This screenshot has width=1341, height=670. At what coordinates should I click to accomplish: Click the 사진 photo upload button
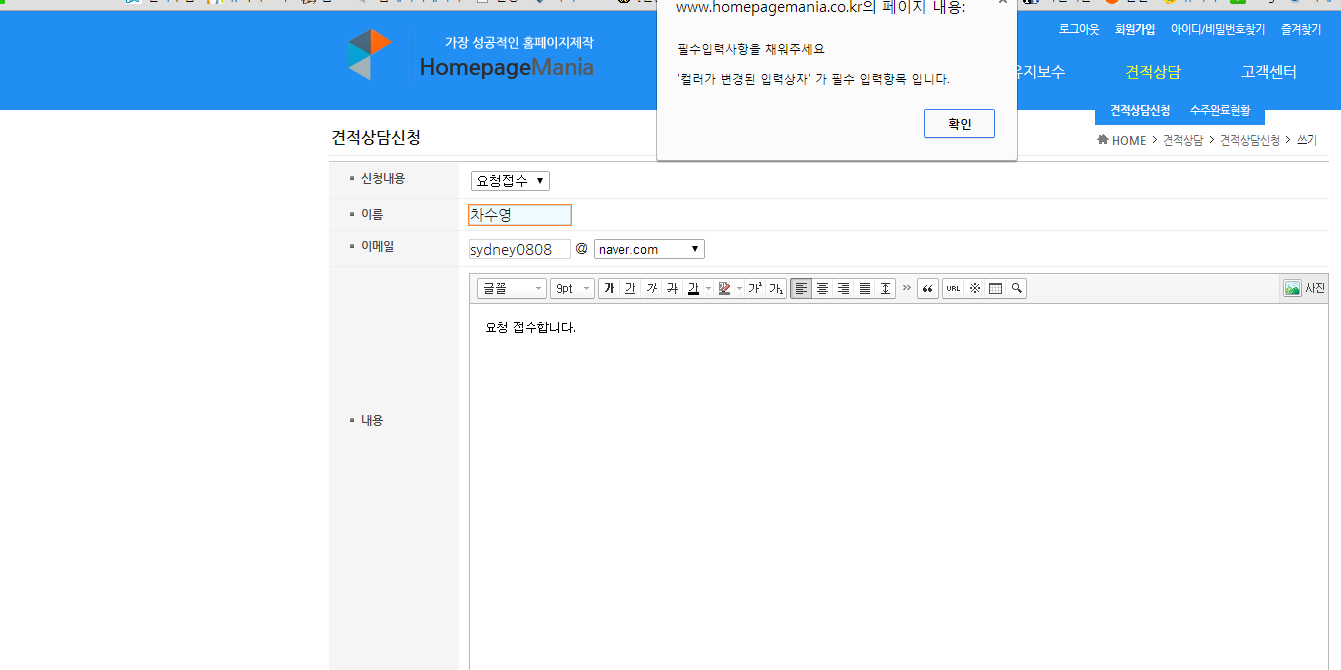(x=1305, y=288)
